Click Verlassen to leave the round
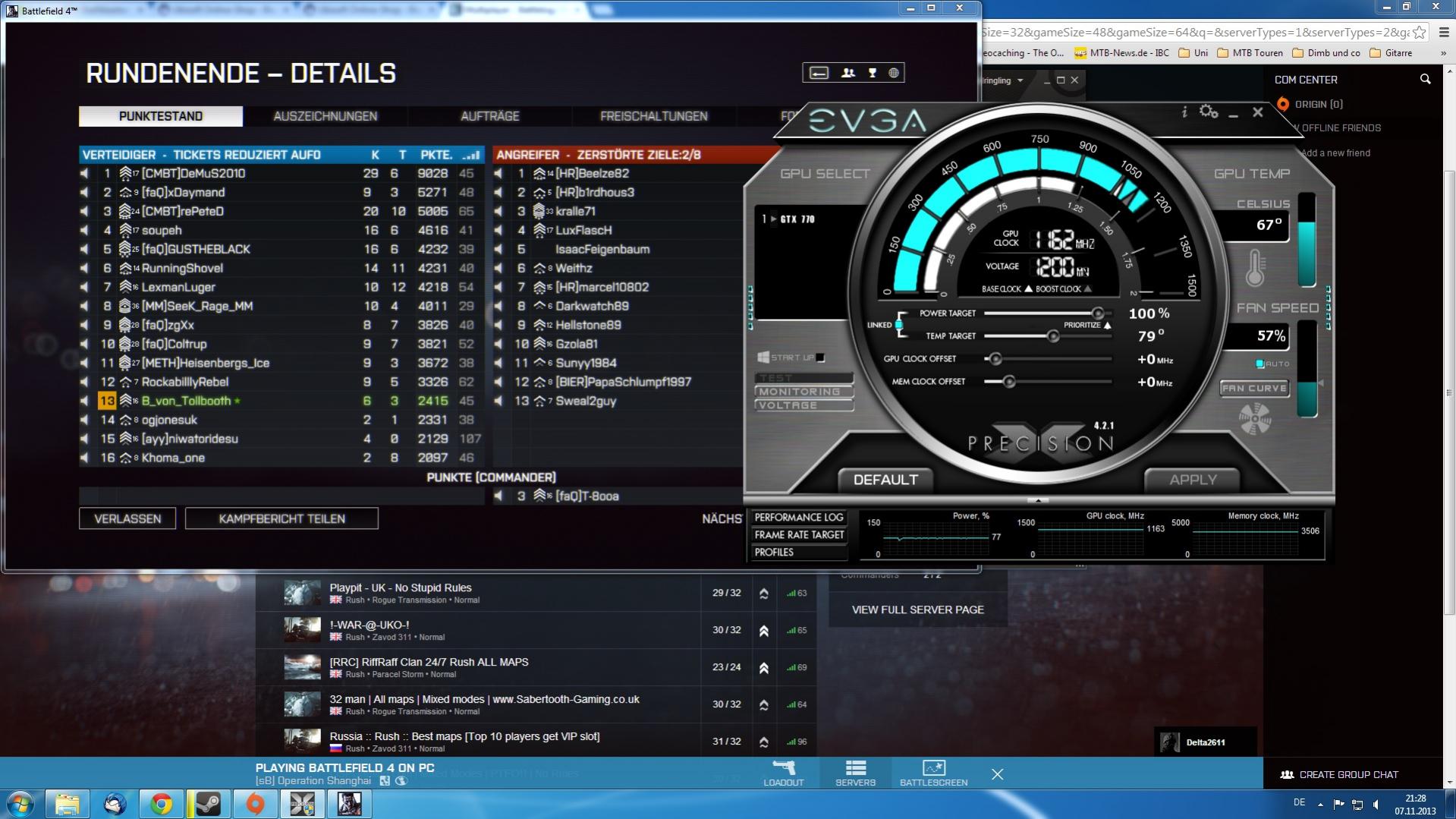The image size is (1456, 819). coord(127,519)
